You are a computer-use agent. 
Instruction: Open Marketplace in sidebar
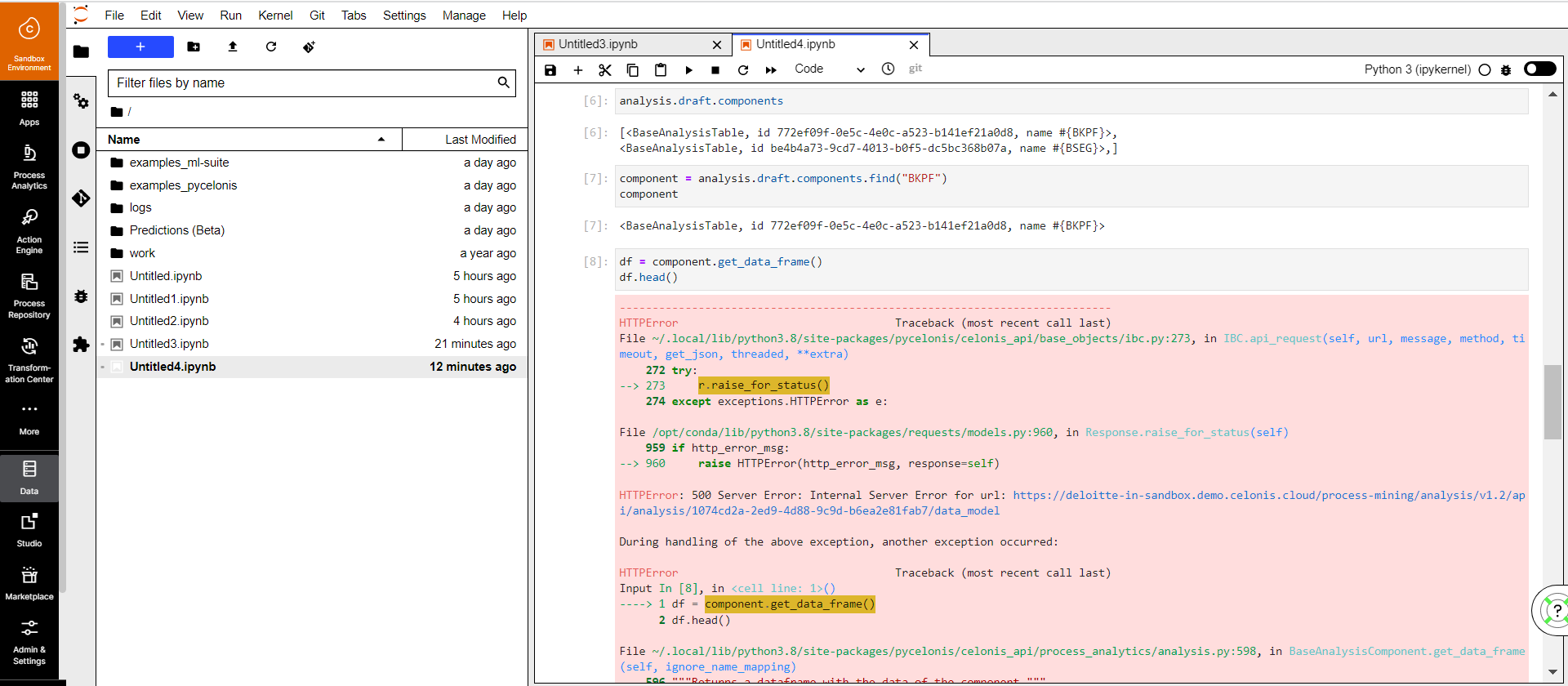pos(29,584)
